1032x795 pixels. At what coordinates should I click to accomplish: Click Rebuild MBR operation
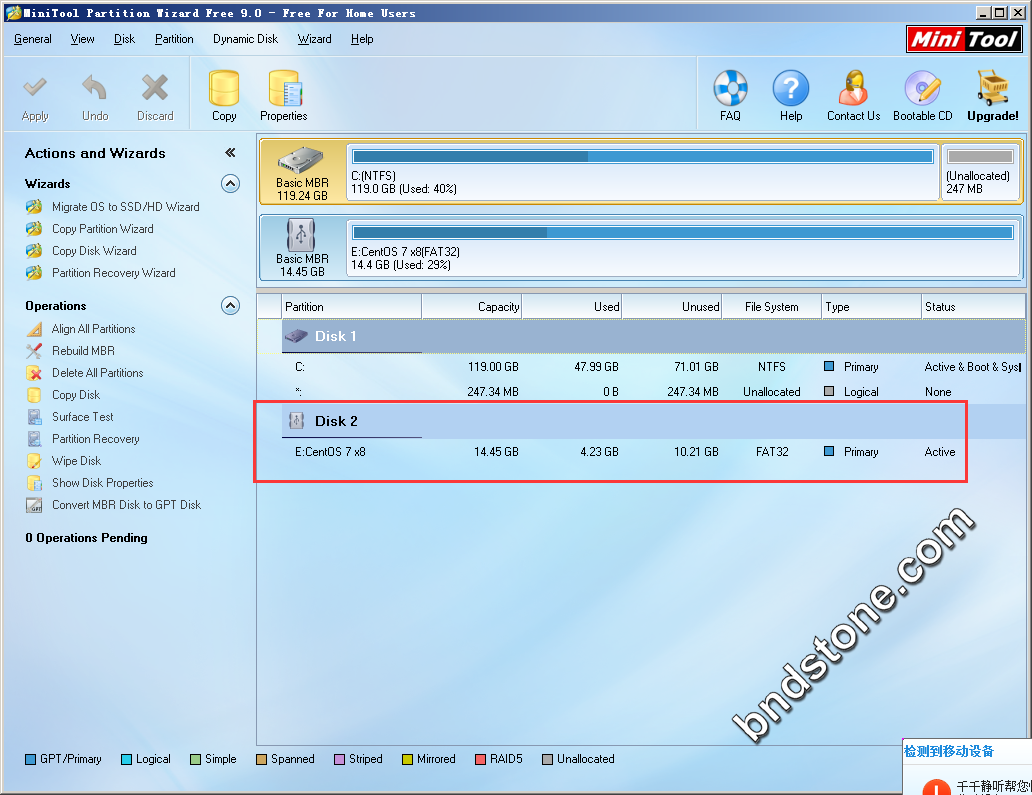point(83,351)
